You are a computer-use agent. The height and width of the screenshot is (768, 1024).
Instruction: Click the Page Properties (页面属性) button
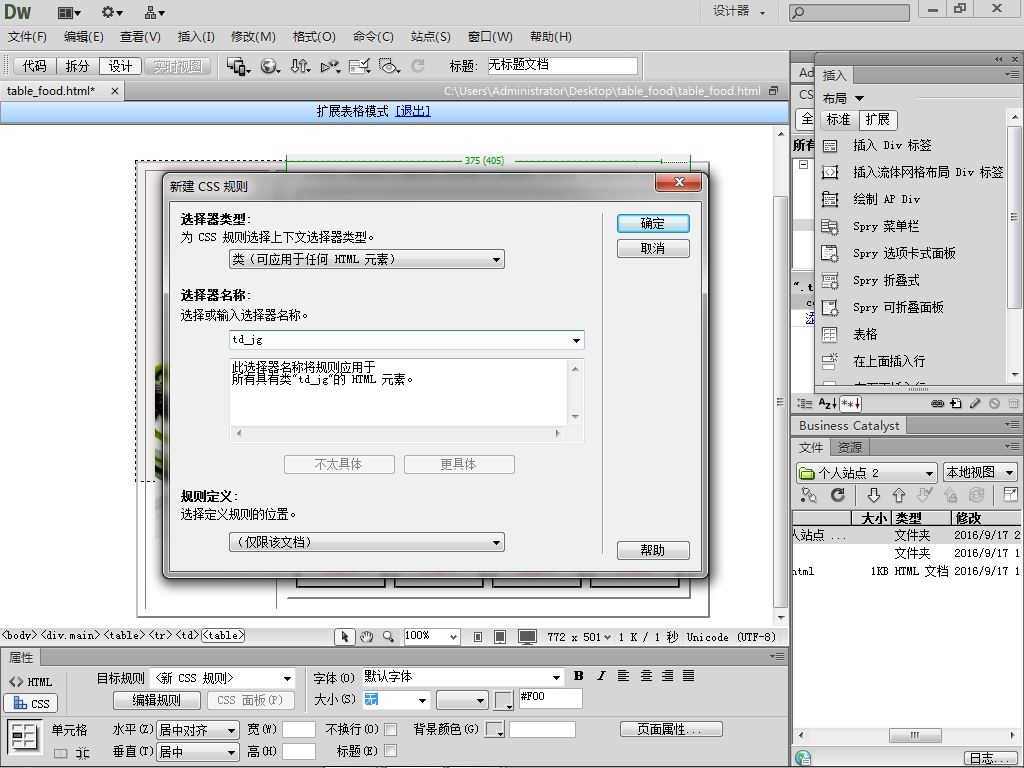click(671, 729)
